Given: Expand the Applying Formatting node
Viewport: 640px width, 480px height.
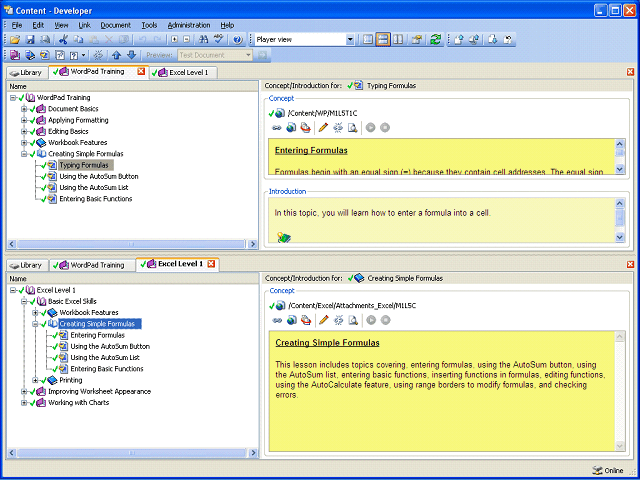Looking at the screenshot, I should (24, 120).
